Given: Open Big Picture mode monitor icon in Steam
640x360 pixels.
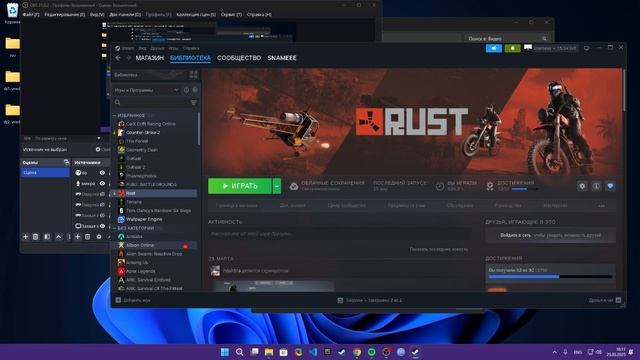Looking at the screenshot, I should point(587,48).
